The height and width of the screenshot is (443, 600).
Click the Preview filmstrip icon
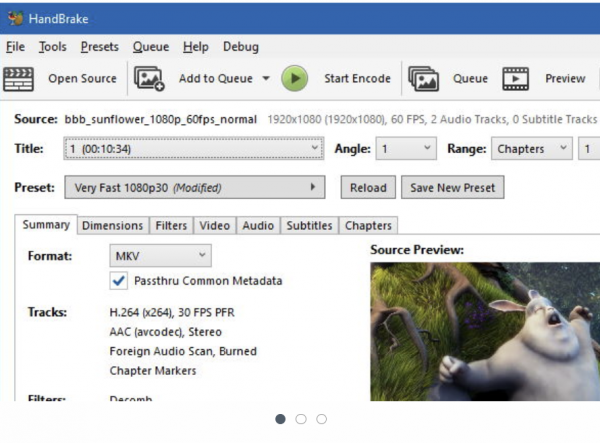pos(515,78)
